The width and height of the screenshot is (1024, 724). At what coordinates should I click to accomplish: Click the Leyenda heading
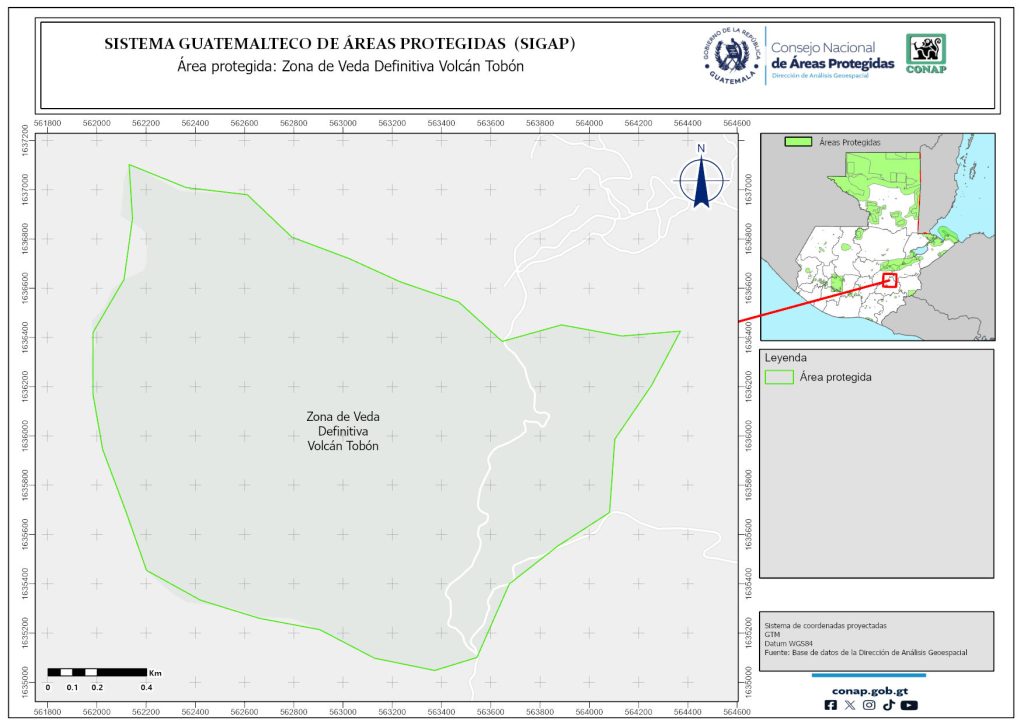(785, 357)
